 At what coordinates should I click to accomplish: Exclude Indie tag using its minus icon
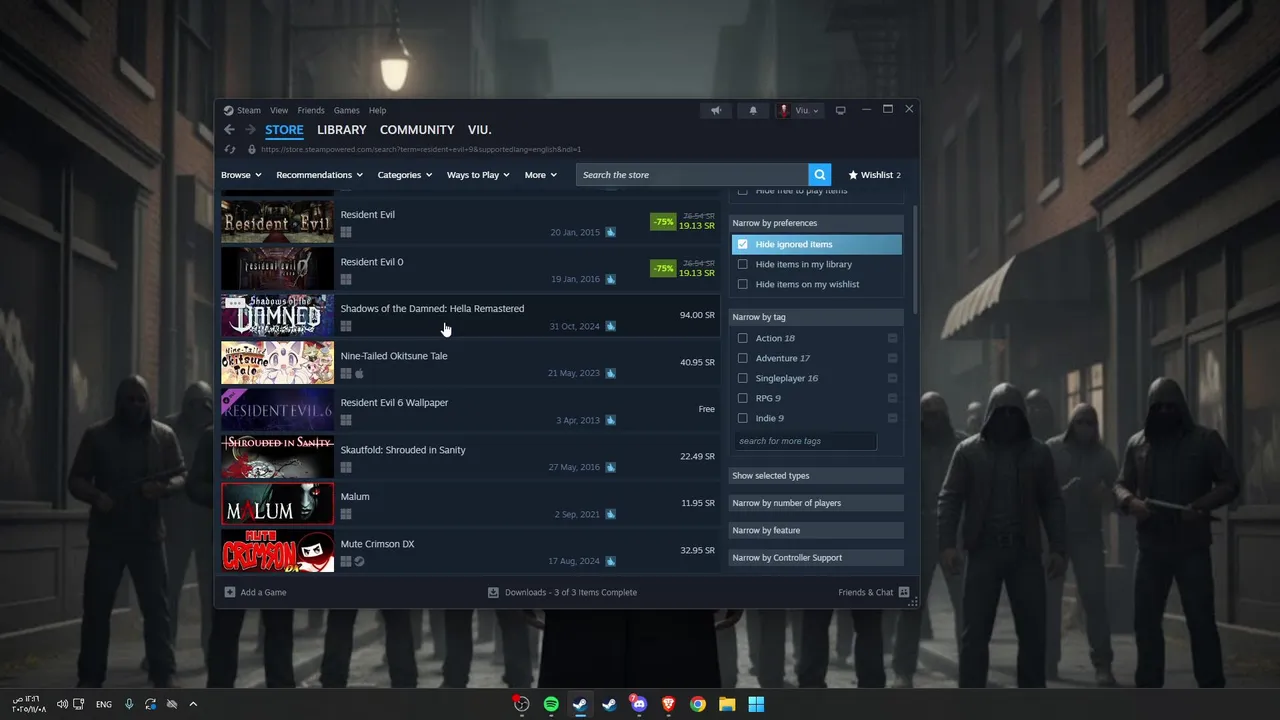(x=892, y=418)
